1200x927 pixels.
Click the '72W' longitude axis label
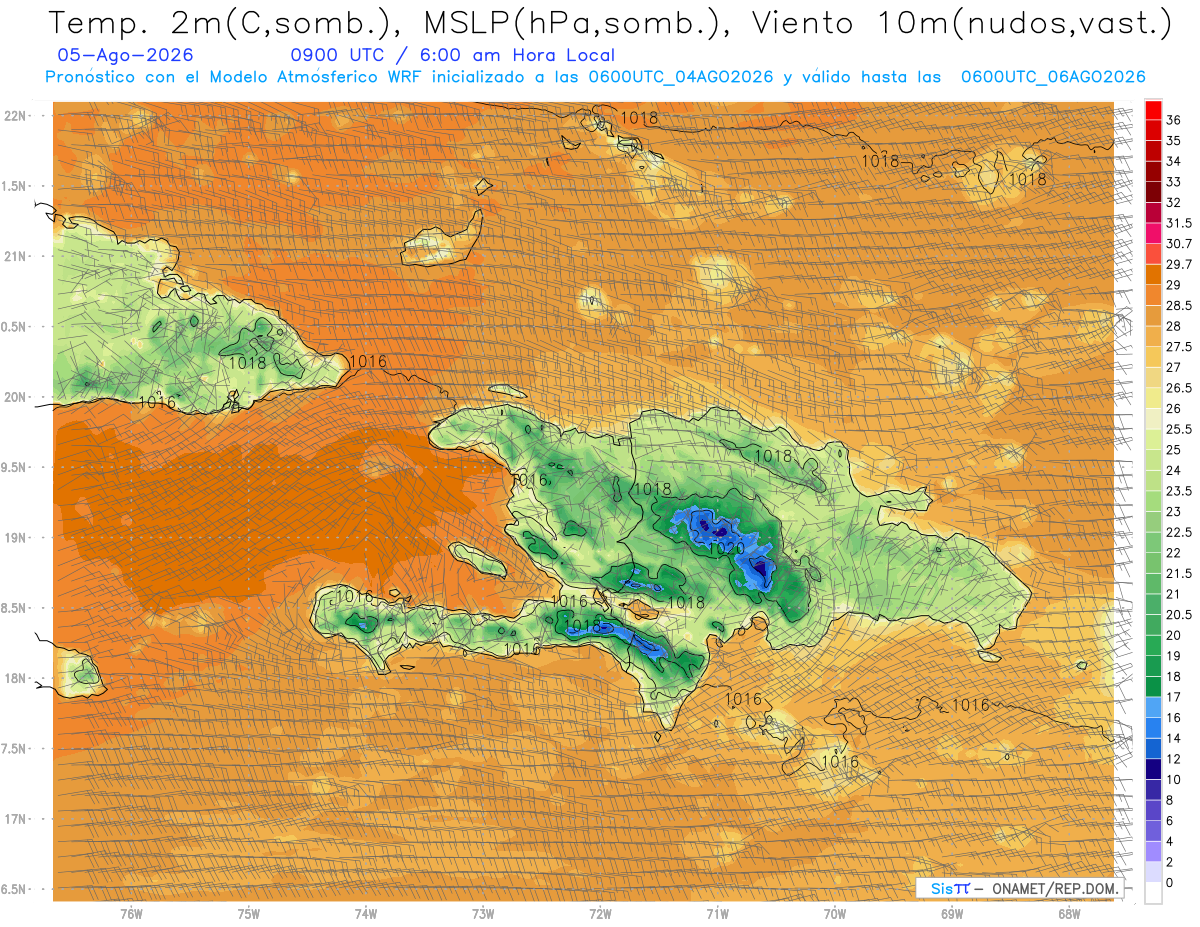click(600, 914)
